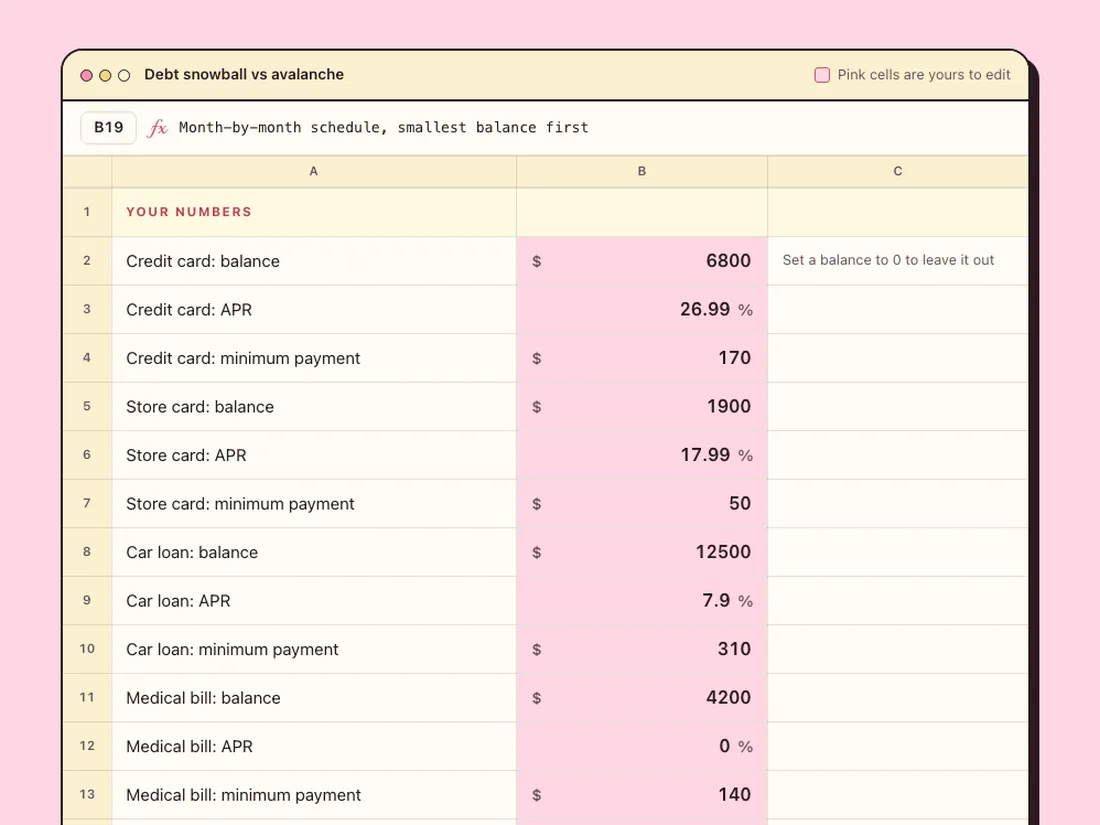Click the B19 cell reference box
1100x825 pixels.
point(109,128)
